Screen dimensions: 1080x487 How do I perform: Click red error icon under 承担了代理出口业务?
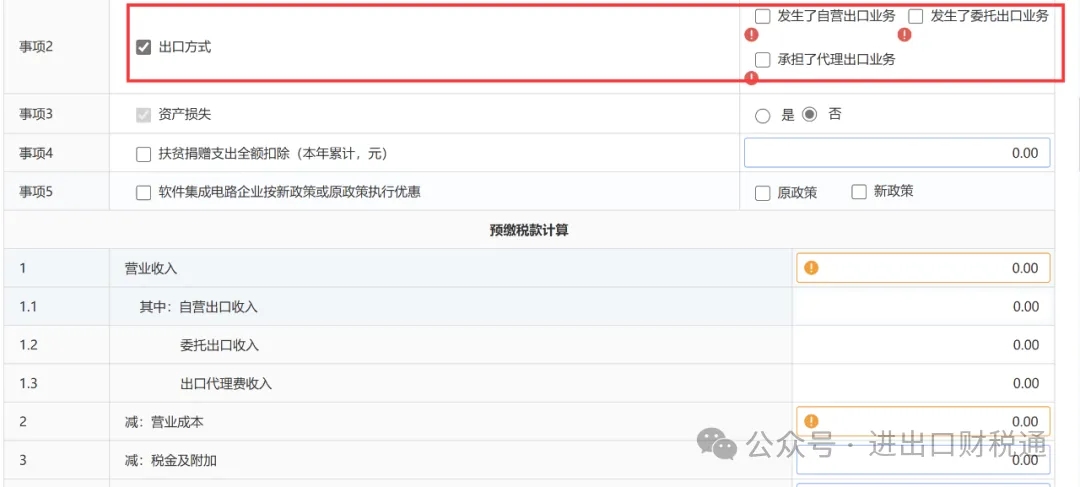pyautogui.click(x=752, y=78)
